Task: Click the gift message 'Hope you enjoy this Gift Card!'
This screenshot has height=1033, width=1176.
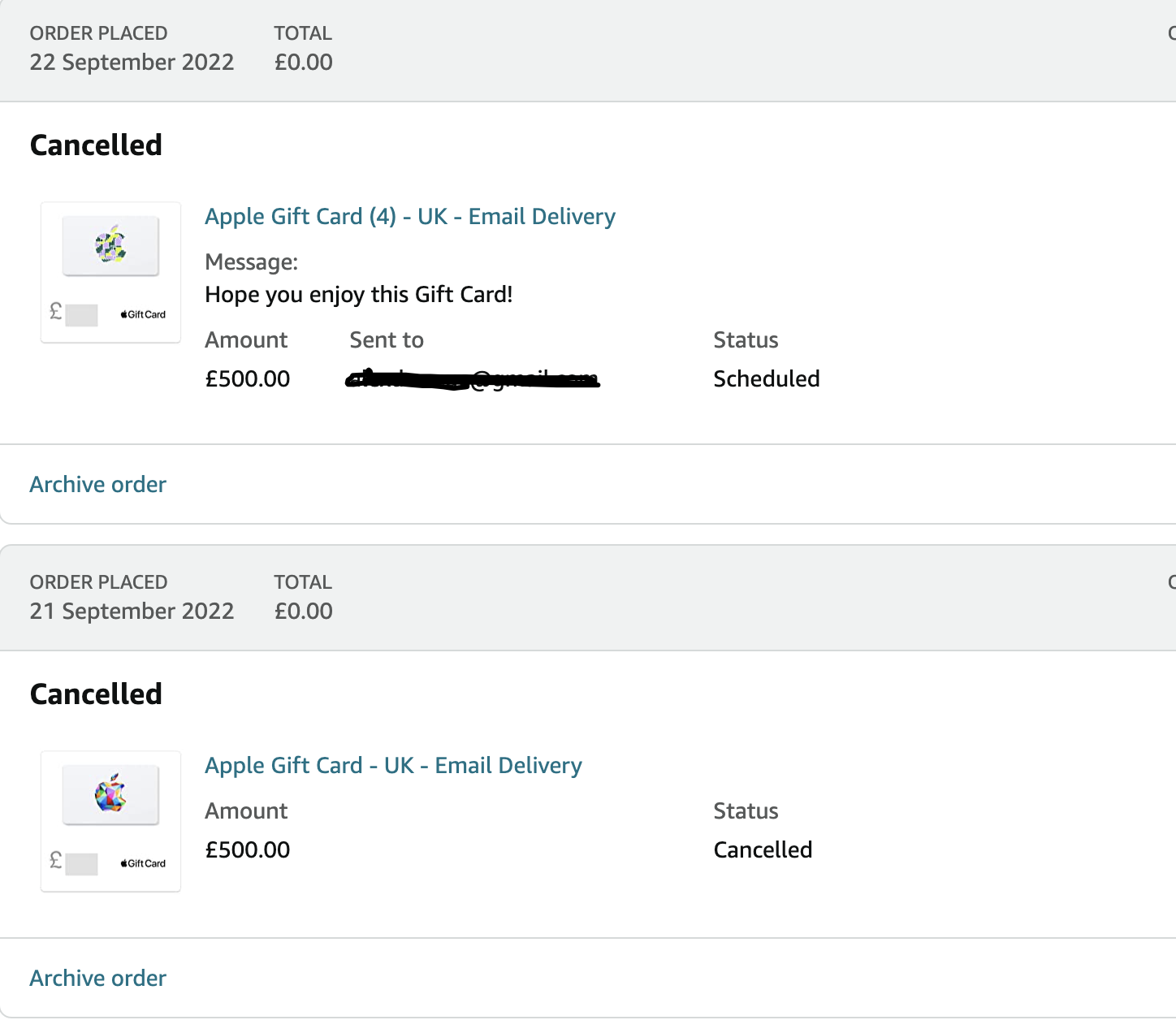Action: click(358, 295)
